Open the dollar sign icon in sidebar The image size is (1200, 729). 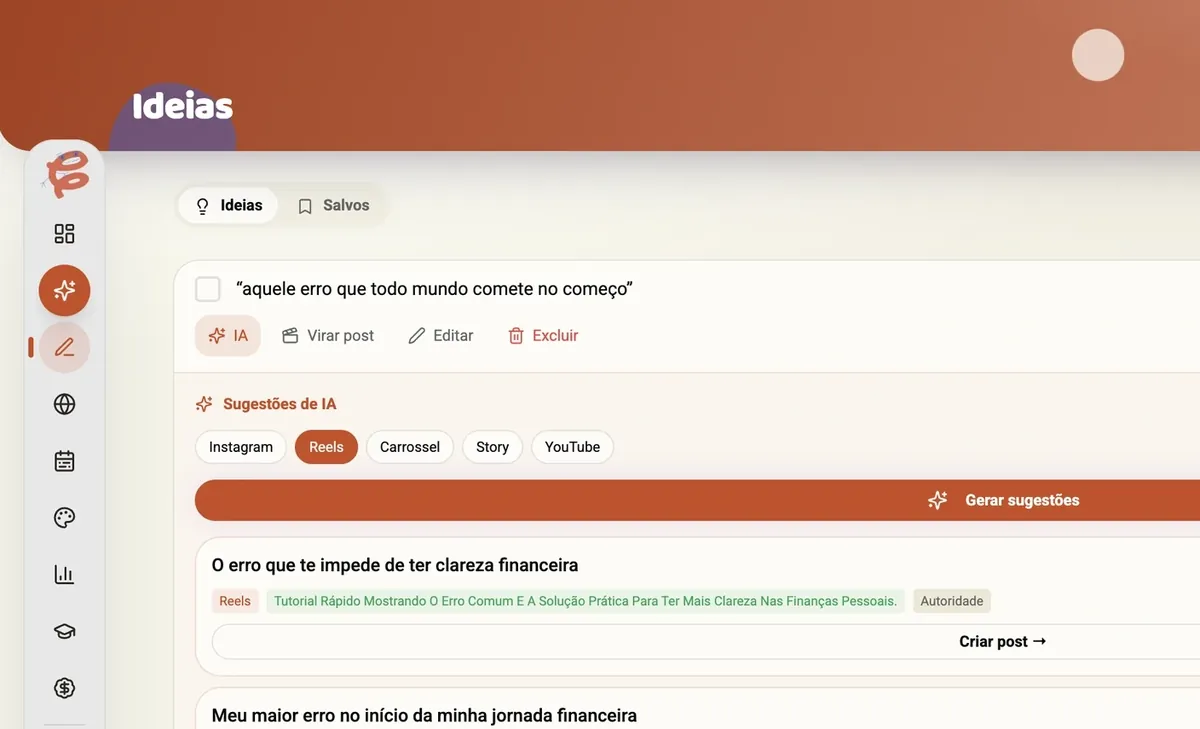coord(64,688)
